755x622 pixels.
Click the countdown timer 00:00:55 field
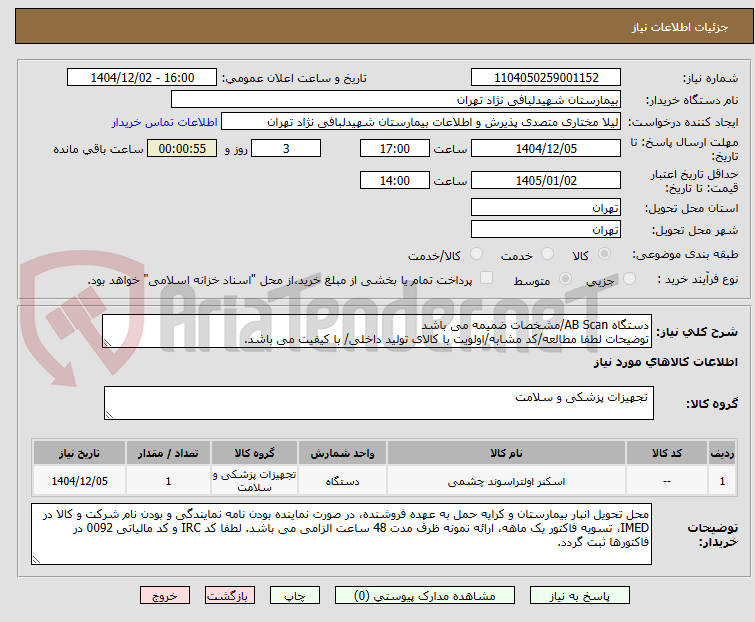[182, 148]
